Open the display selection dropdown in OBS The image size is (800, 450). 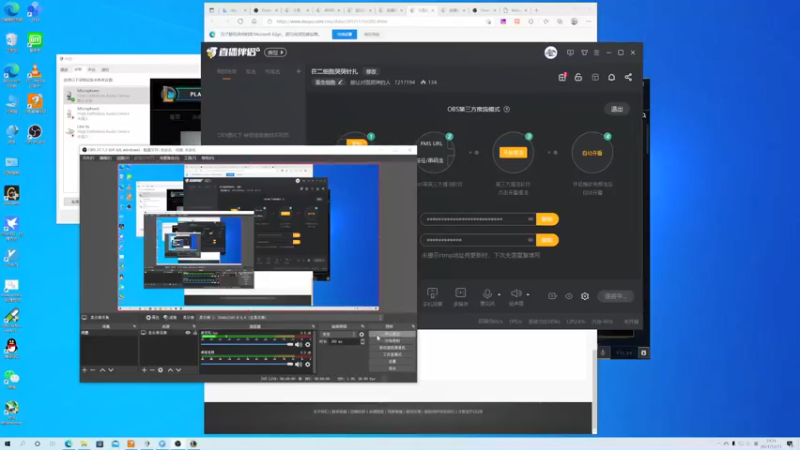click(x=290, y=317)
